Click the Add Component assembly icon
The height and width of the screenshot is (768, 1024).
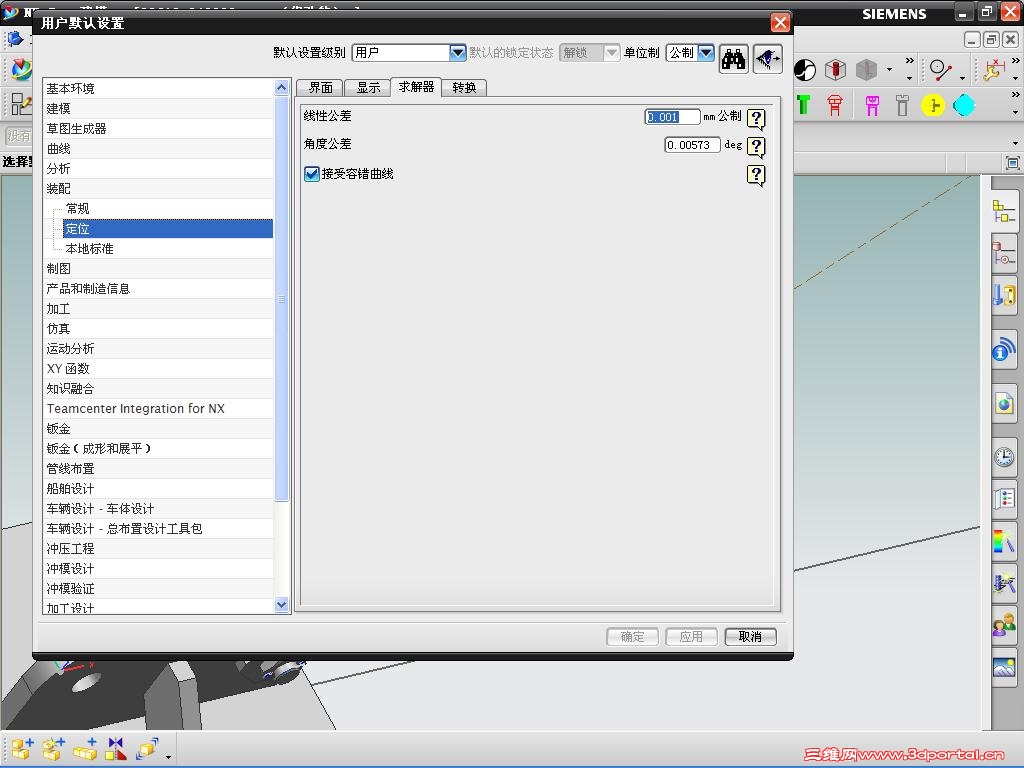click(x=22, y=748)
